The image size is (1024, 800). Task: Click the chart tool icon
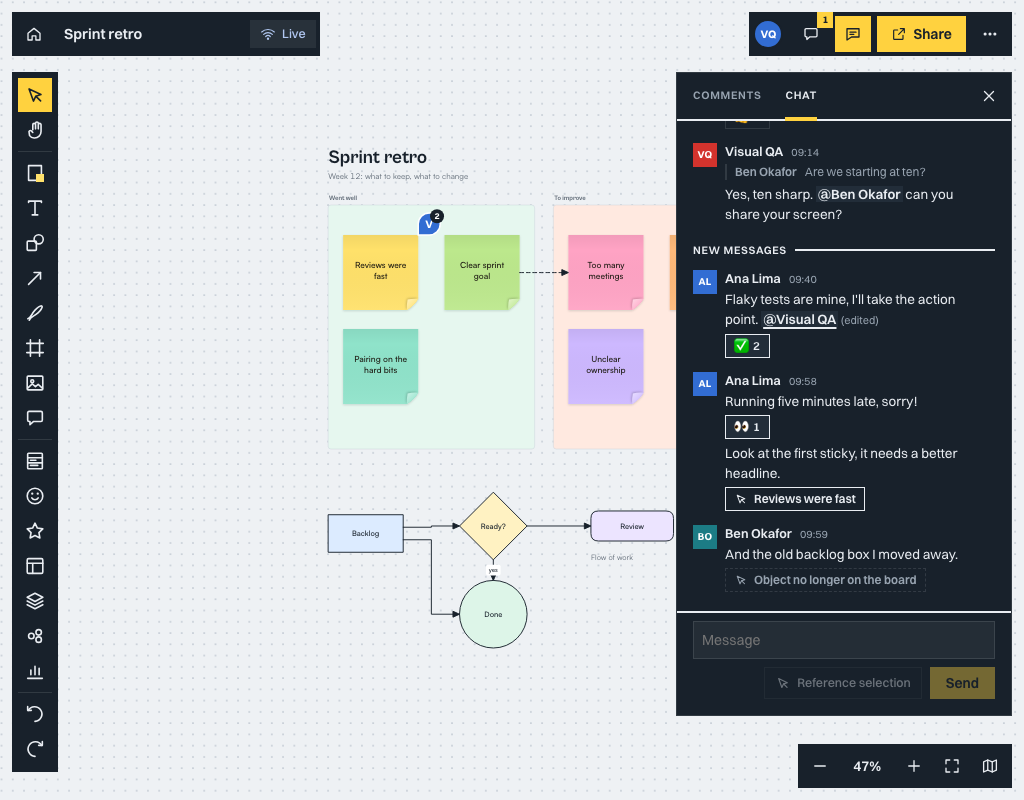(x=35, y=671)
